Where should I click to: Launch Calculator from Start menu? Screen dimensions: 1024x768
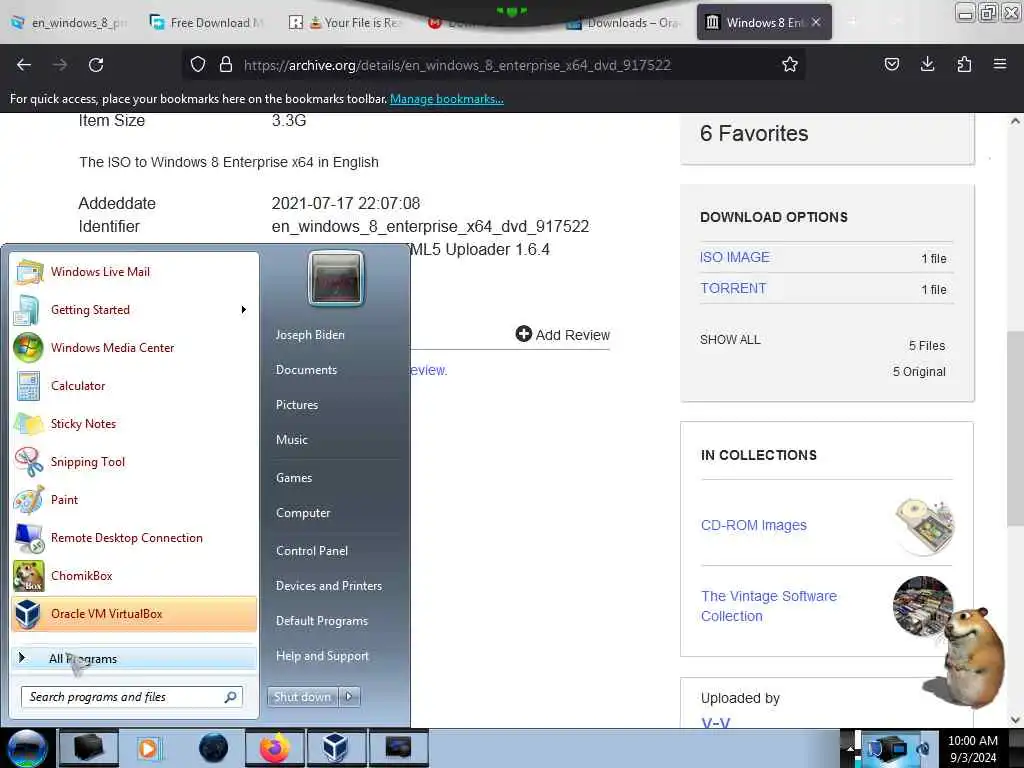(134, 385)
